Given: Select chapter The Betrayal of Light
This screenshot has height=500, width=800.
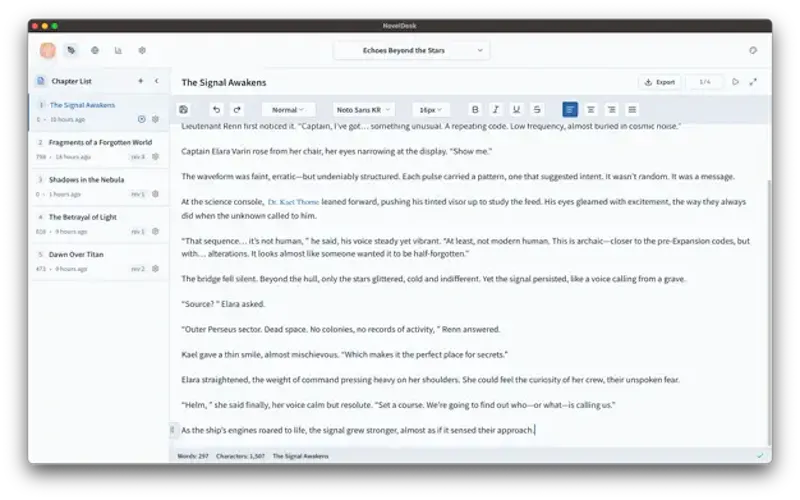Looking at the screenshot, I should pyautogui.click(x=99, y=224).
